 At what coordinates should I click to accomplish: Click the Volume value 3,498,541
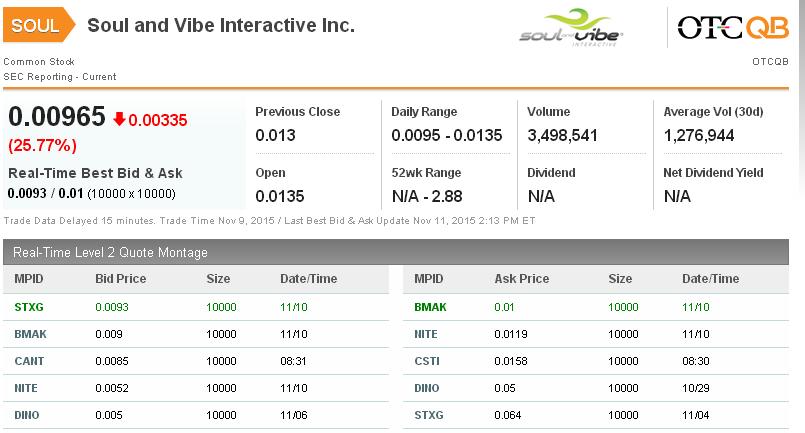562,134
